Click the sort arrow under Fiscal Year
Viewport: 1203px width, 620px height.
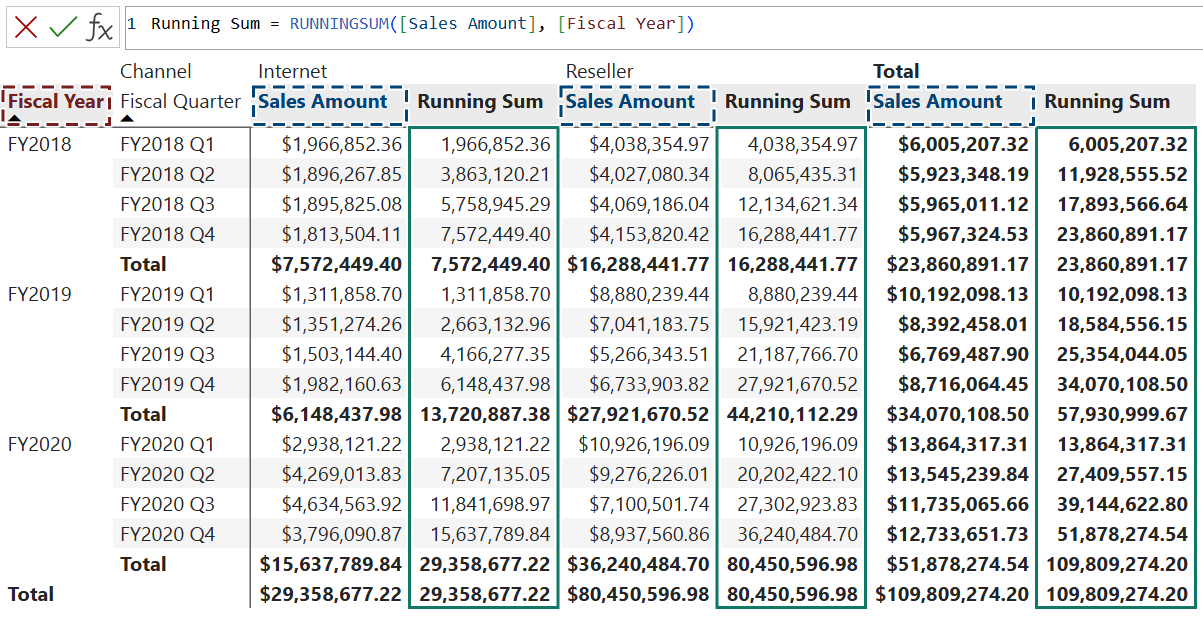coord(14,118)
